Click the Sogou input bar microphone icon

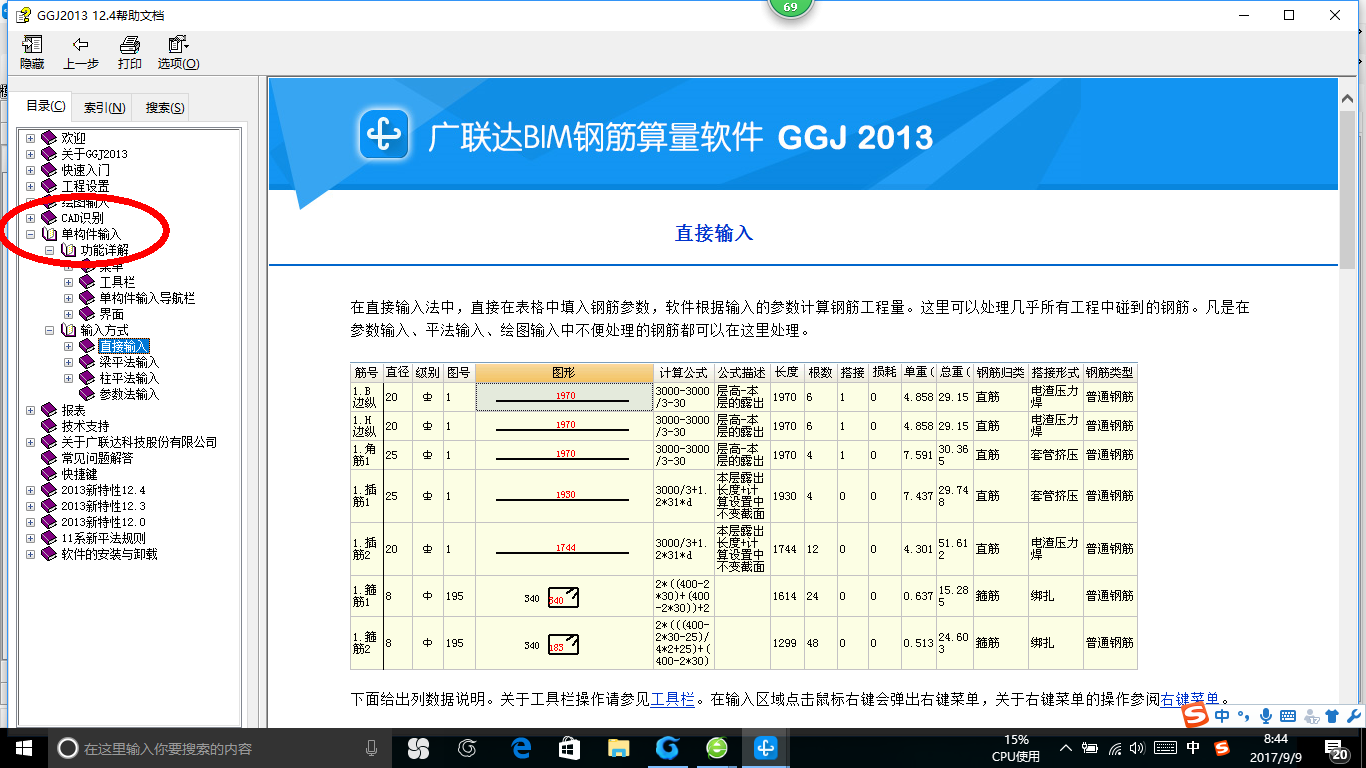pos(1266,716)
